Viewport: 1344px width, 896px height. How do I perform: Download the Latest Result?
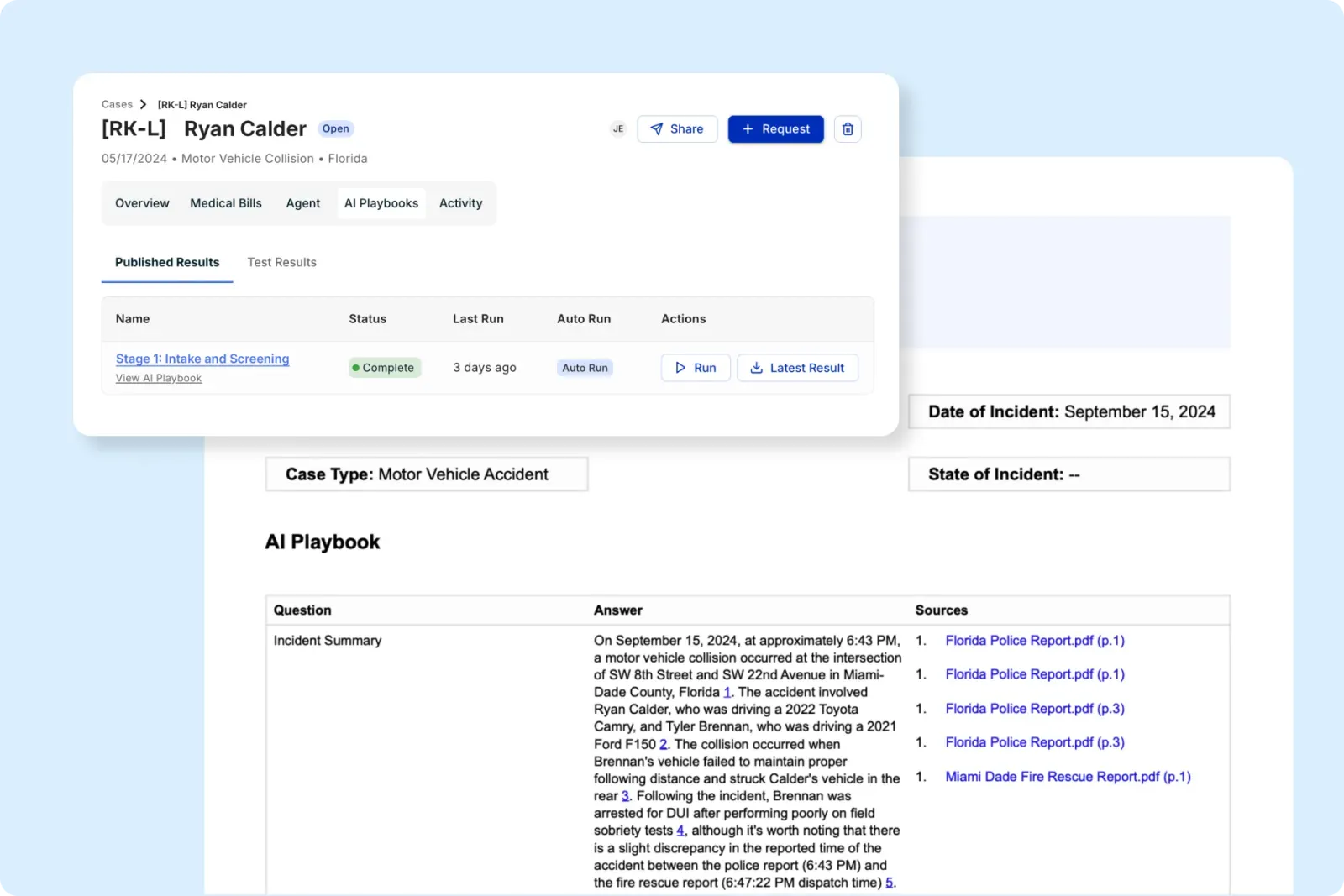point(797,368)
